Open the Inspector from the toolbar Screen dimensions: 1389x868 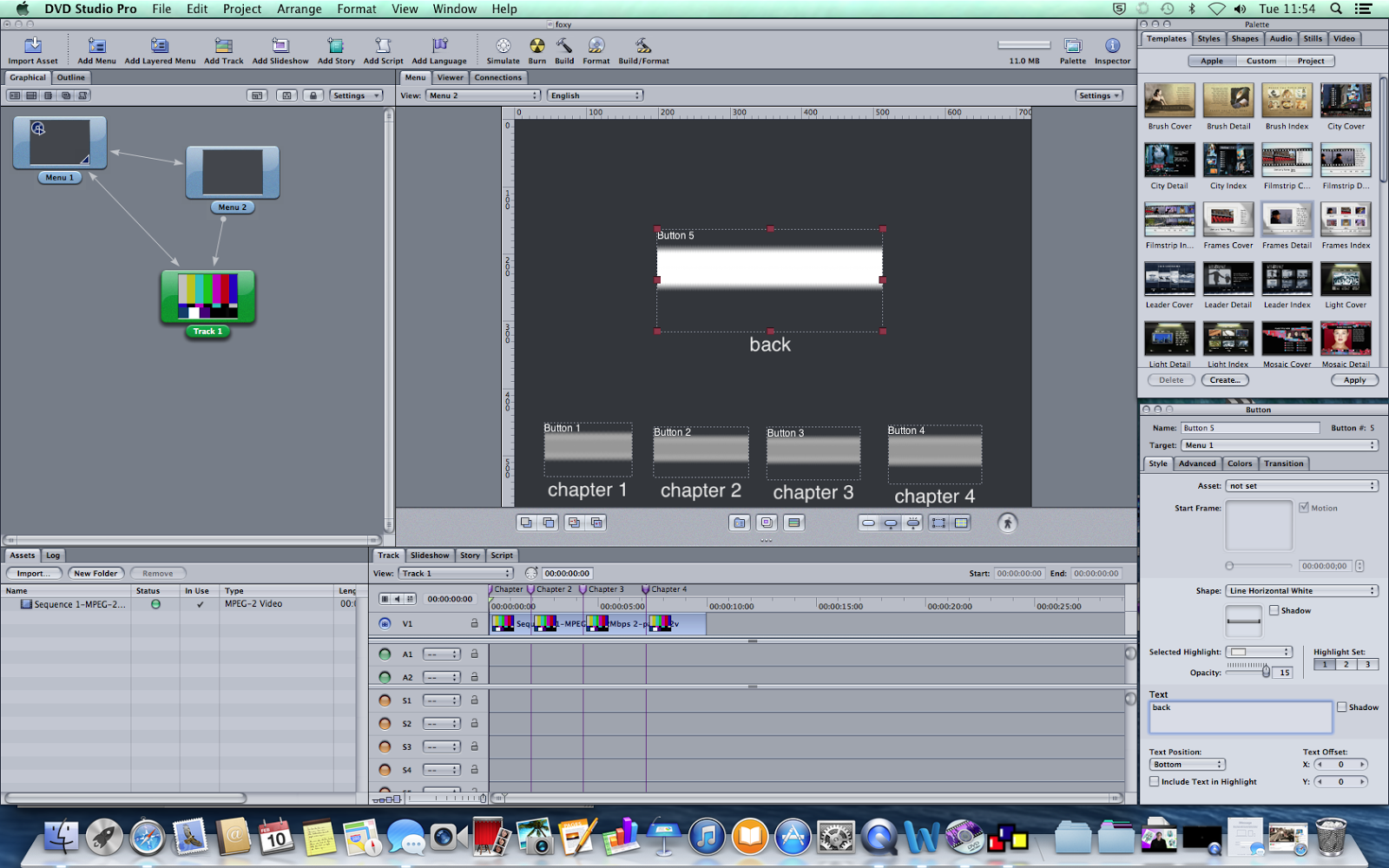coord(1112,45)
